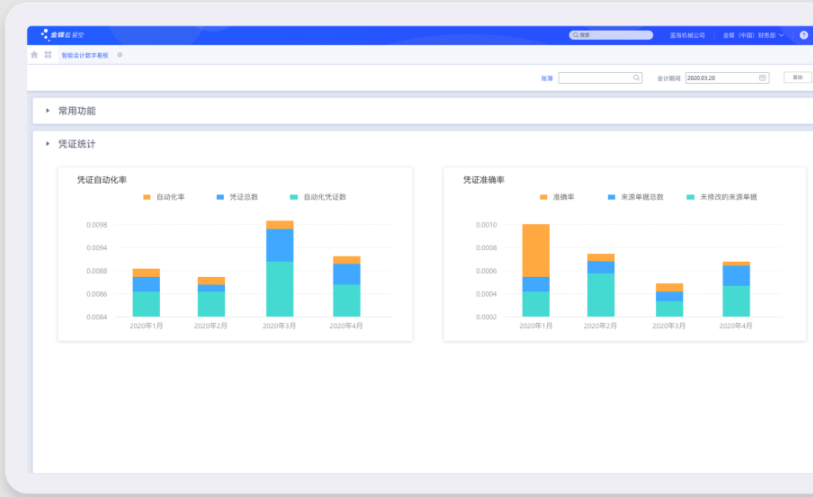This screenshot has height=497, width=813.
Task: Click the 凭证准确率 chart title
Action: pyautogui.click(x=484, y=180)
